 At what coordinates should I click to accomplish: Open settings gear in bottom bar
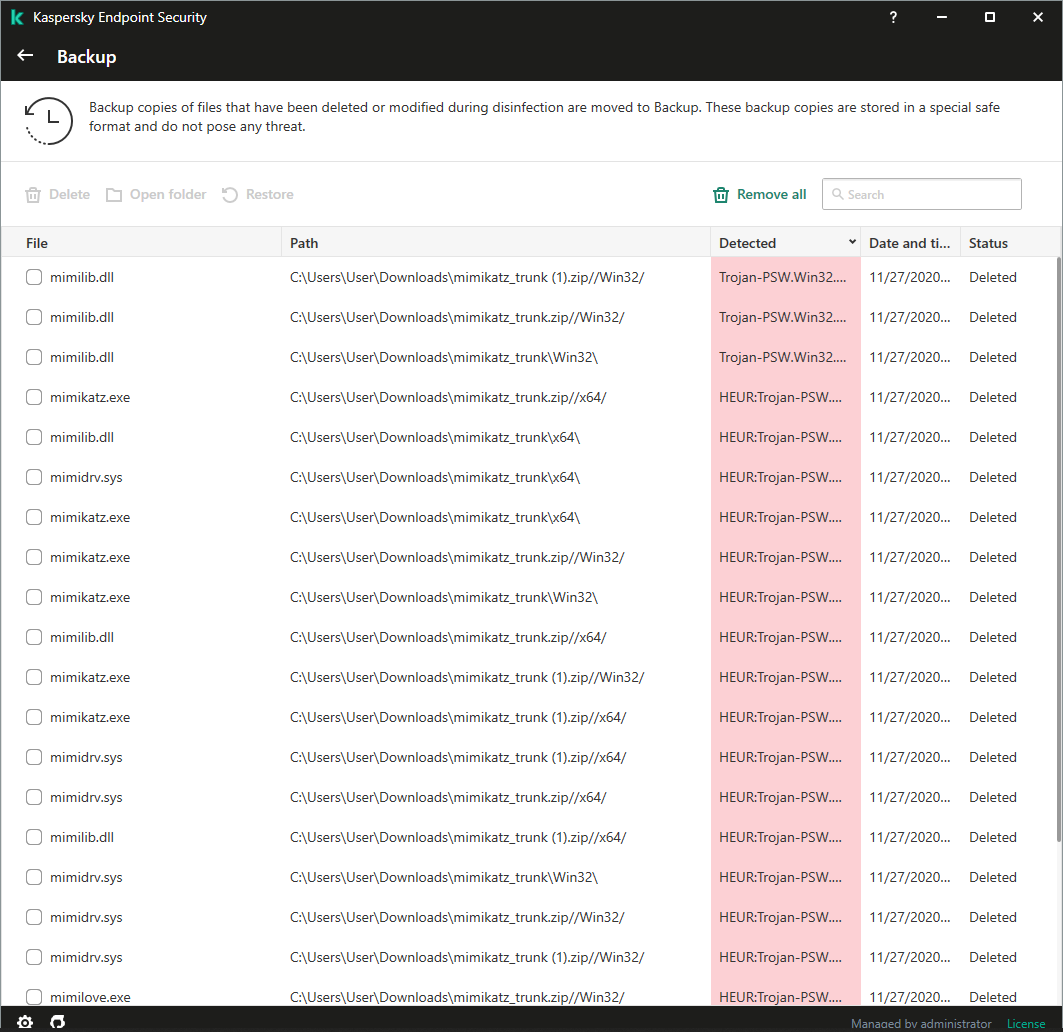click(25, 1021)
